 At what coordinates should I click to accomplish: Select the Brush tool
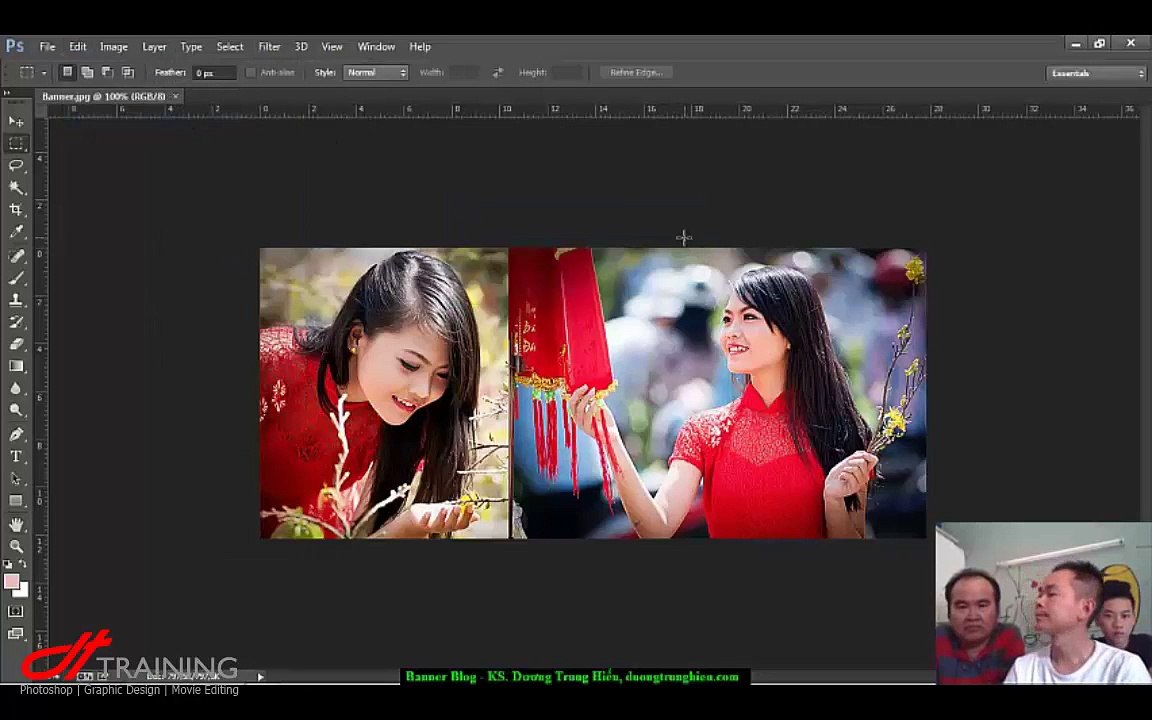click(16, 278)
